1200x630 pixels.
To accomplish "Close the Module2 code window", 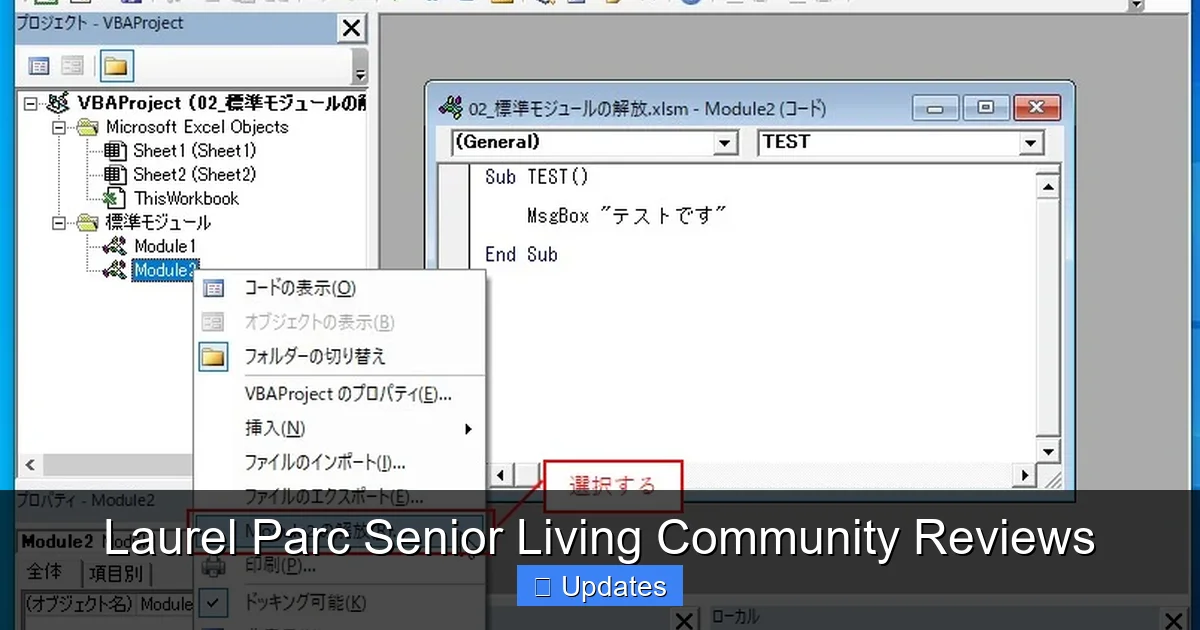I will pyautogui.click(x=1036, y=108).
